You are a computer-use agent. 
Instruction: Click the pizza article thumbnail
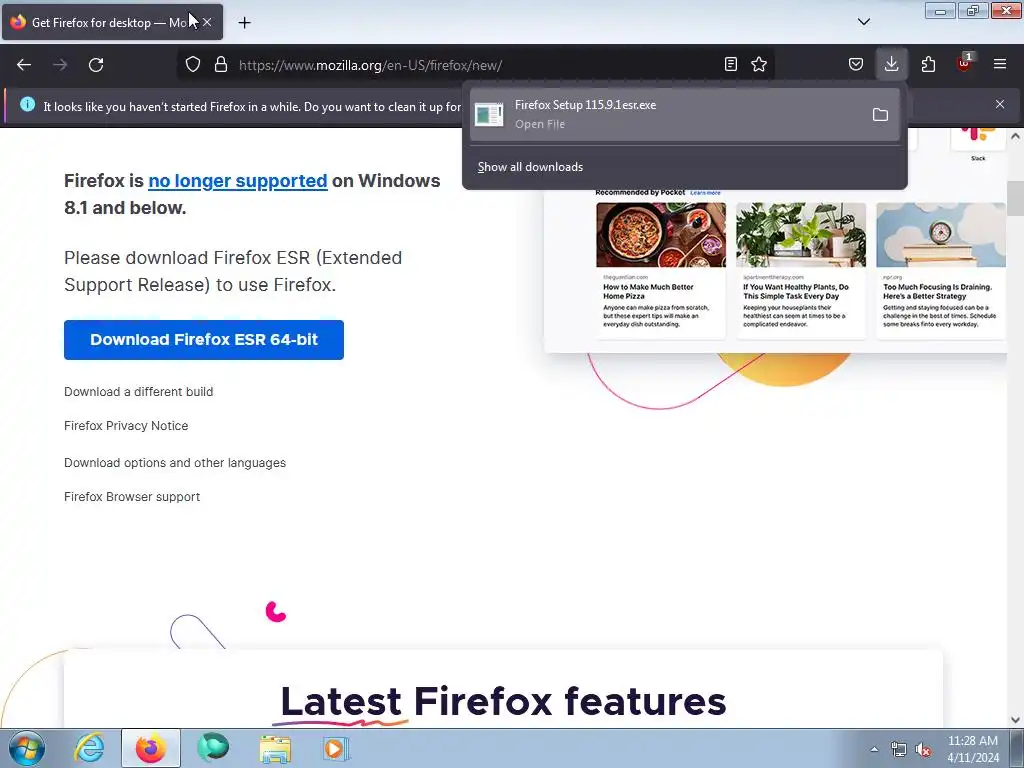click(661, 234)
